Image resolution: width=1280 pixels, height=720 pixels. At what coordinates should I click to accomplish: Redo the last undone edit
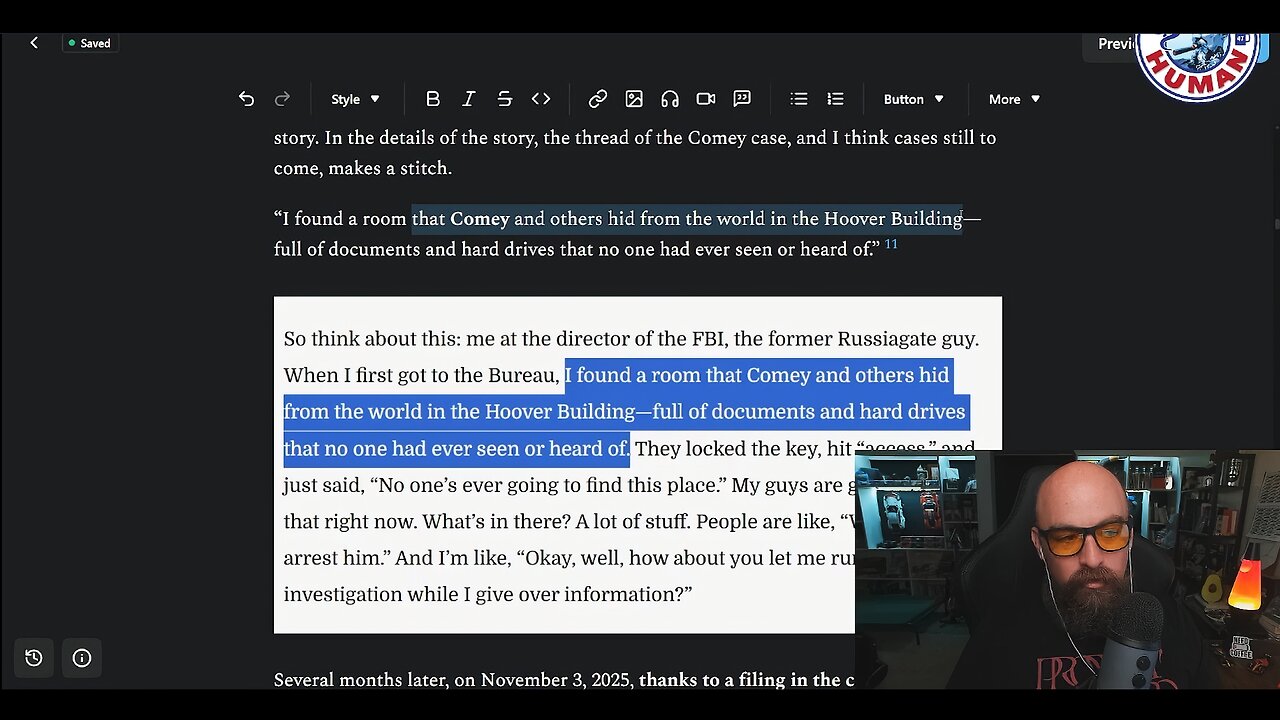point(282,99)
